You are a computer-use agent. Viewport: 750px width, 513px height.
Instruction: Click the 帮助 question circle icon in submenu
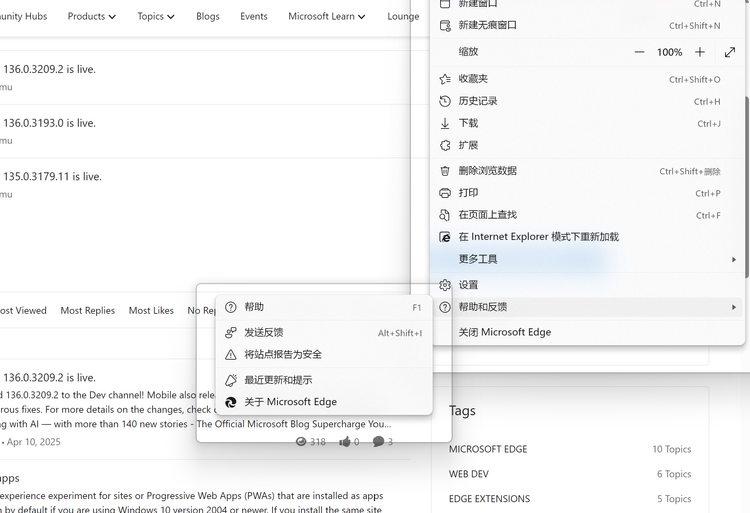(x=231, y=307)
